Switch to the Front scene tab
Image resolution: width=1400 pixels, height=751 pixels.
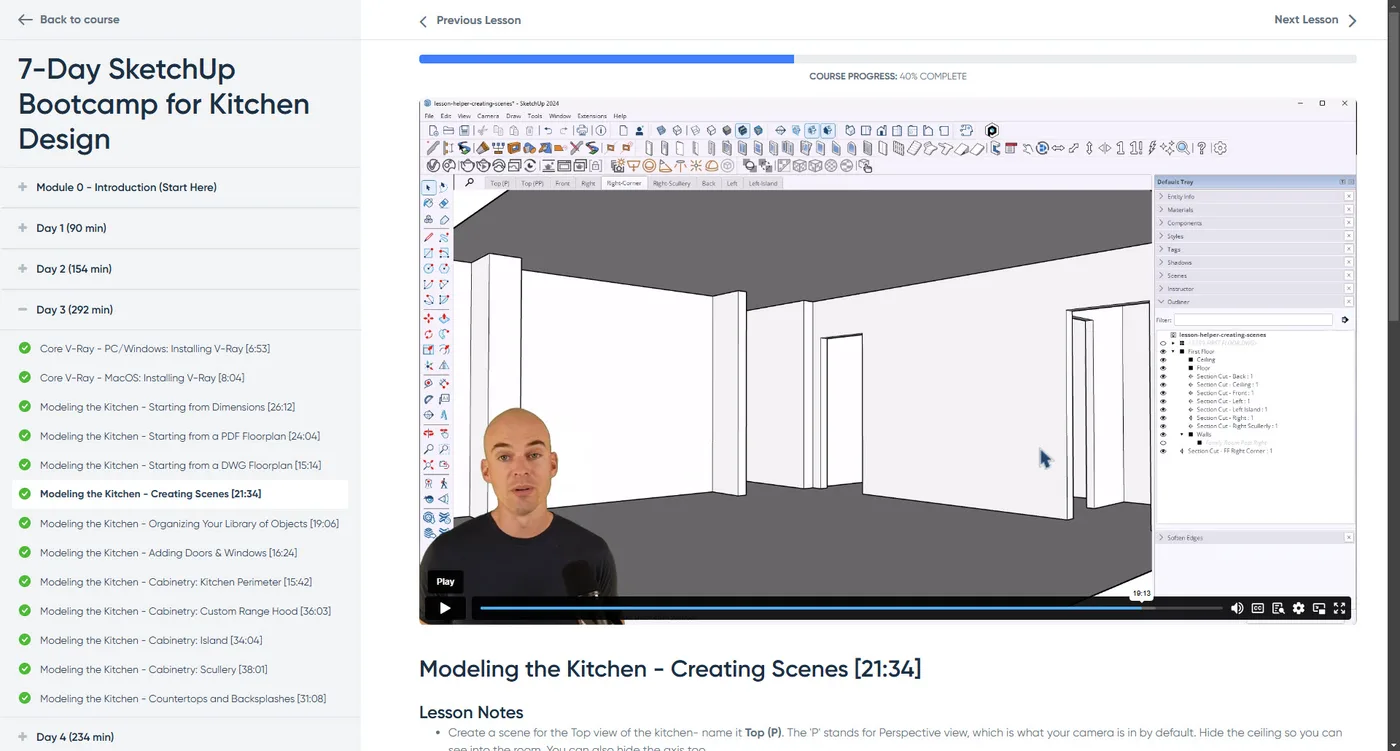pyautogui.click(x=562, y=183)
